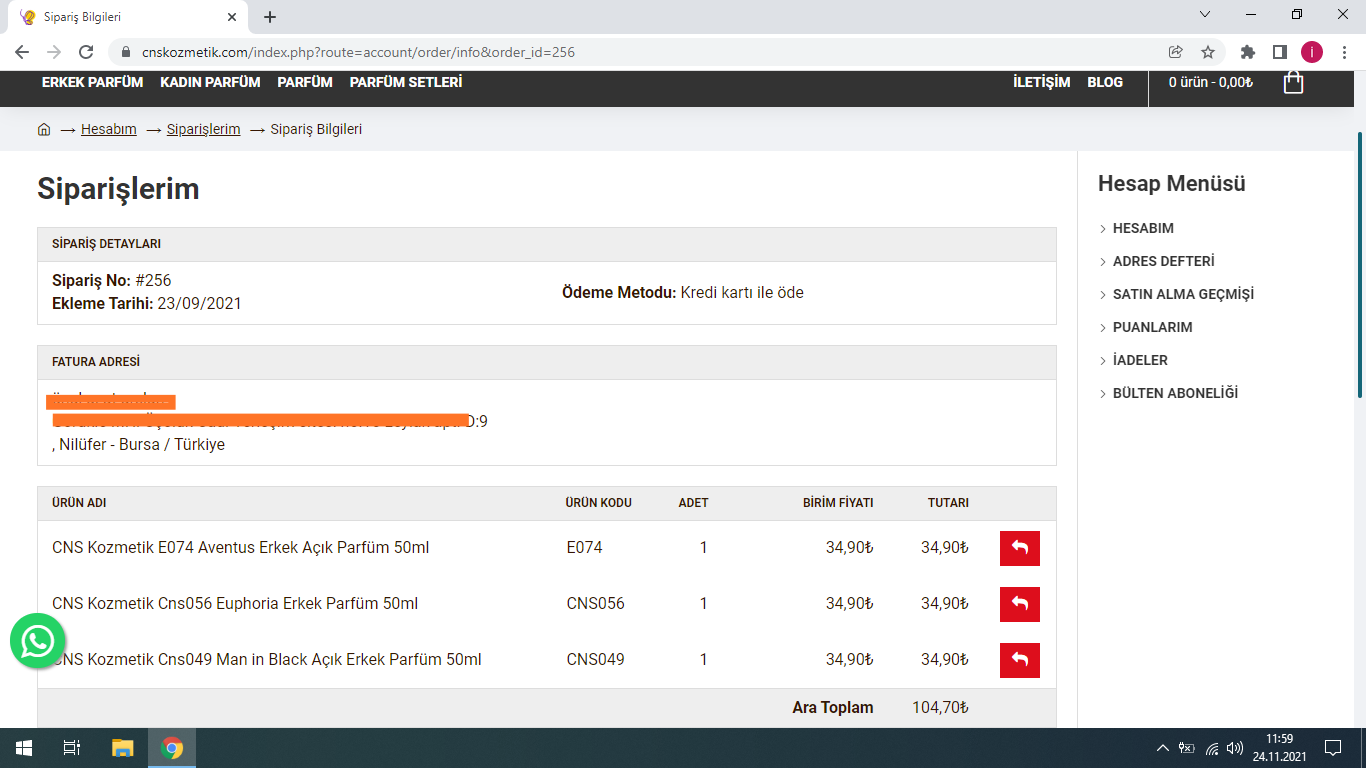Open the Chrome three-dot menu
The height and width of the screenshot is (768, 1366).
click(1345, 52)
